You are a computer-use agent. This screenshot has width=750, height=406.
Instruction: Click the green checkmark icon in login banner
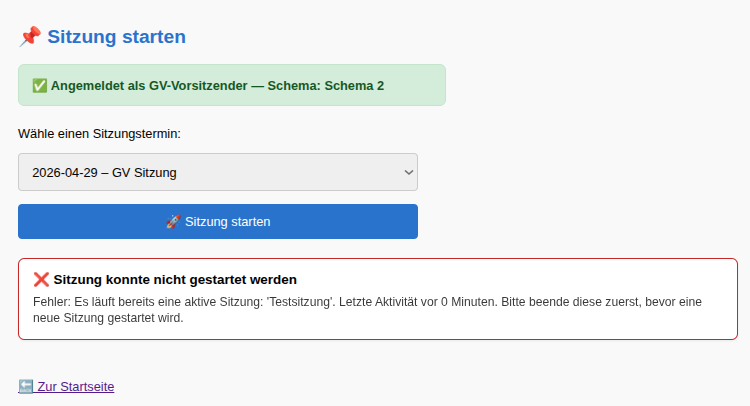(40, 86)
